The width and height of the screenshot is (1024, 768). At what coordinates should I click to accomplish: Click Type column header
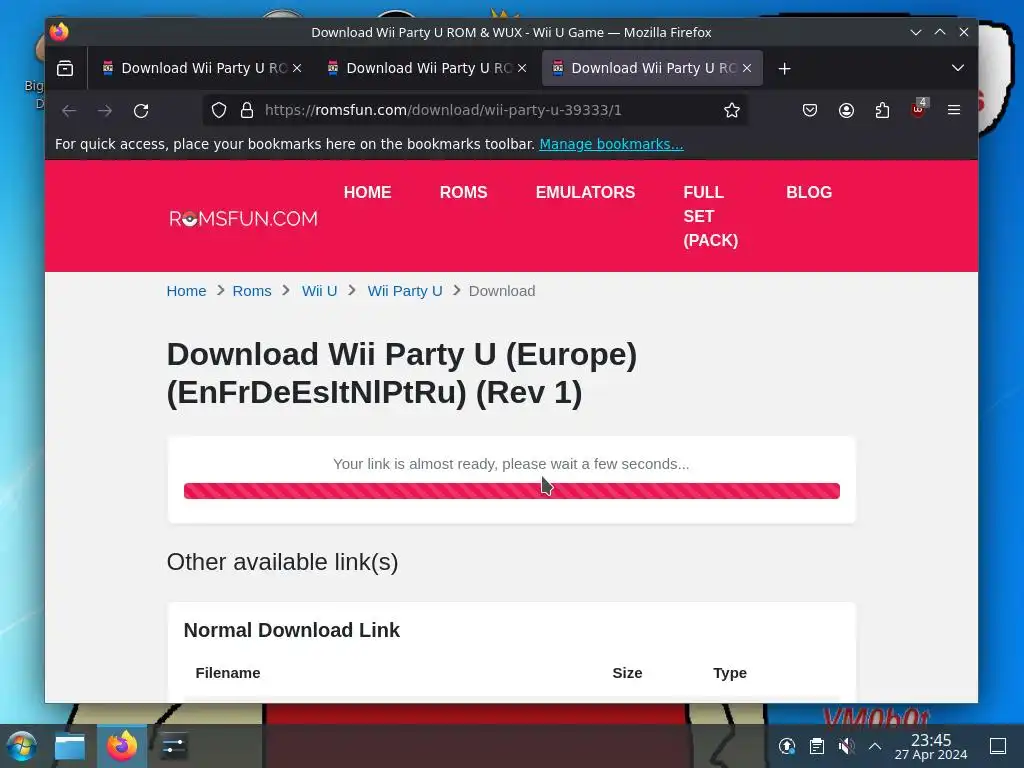pyautogui.click(x=729, y=673)
